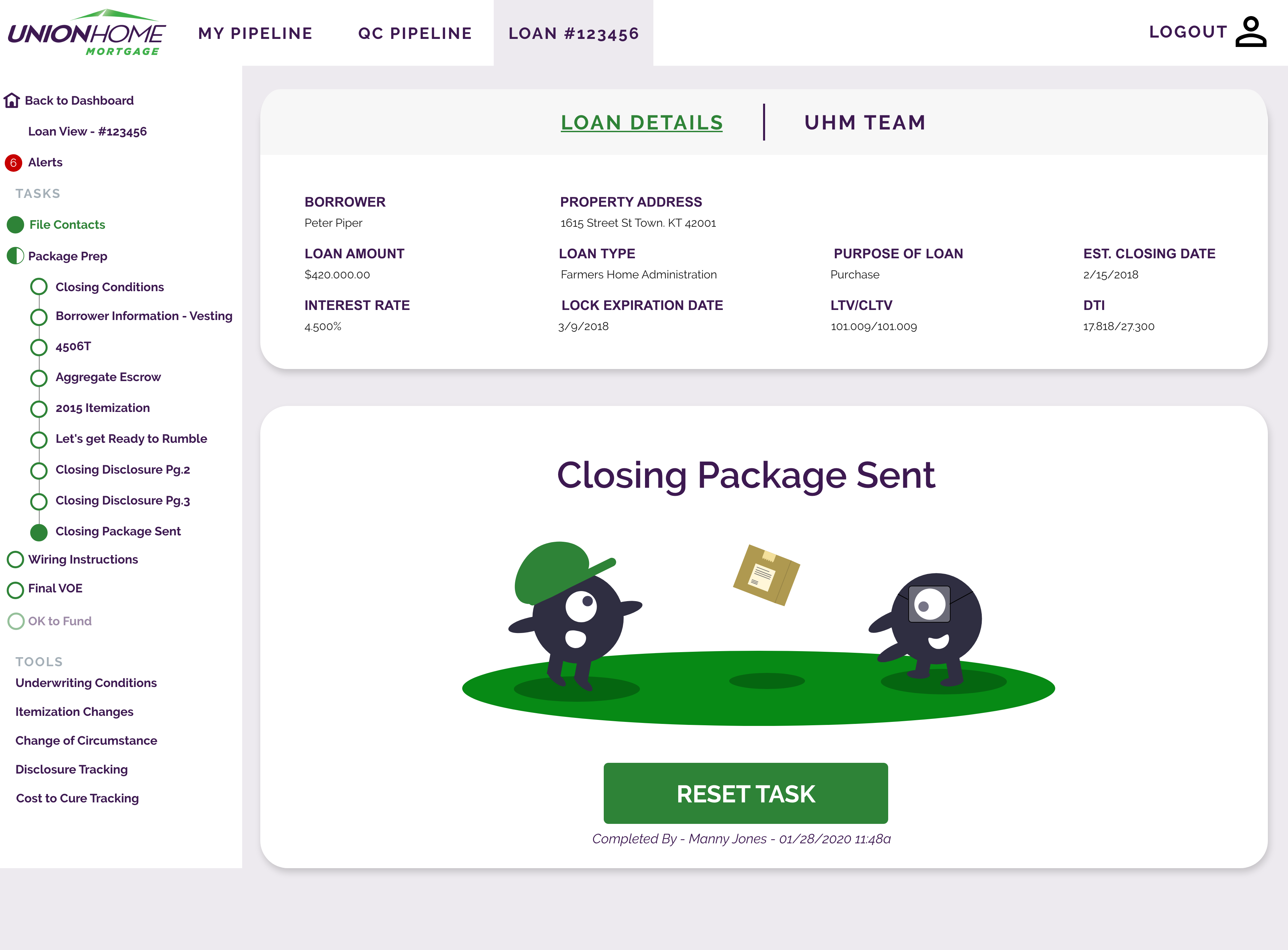This screenshot has width=1288, height=950.
Task: Mark the Closing Conditions step circle
Action: (x=39, y=286)
